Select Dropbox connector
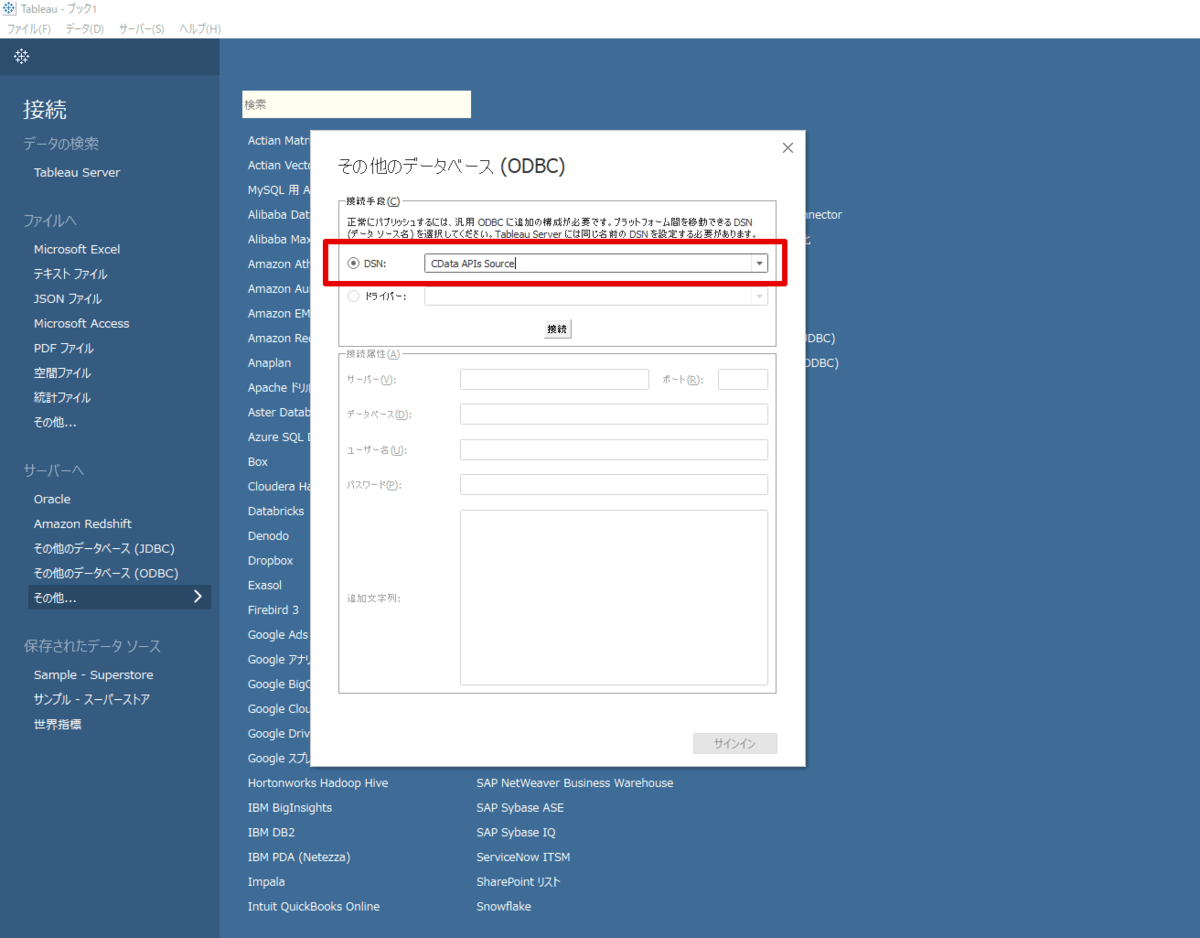Screen dimensions: 1200x938 coord(271,561)
